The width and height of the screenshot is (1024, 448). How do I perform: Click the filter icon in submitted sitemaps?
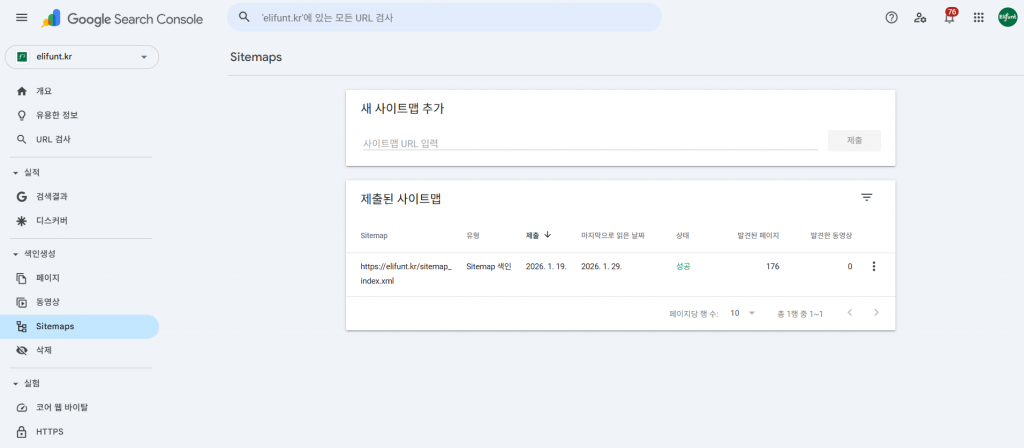(866, 198)
